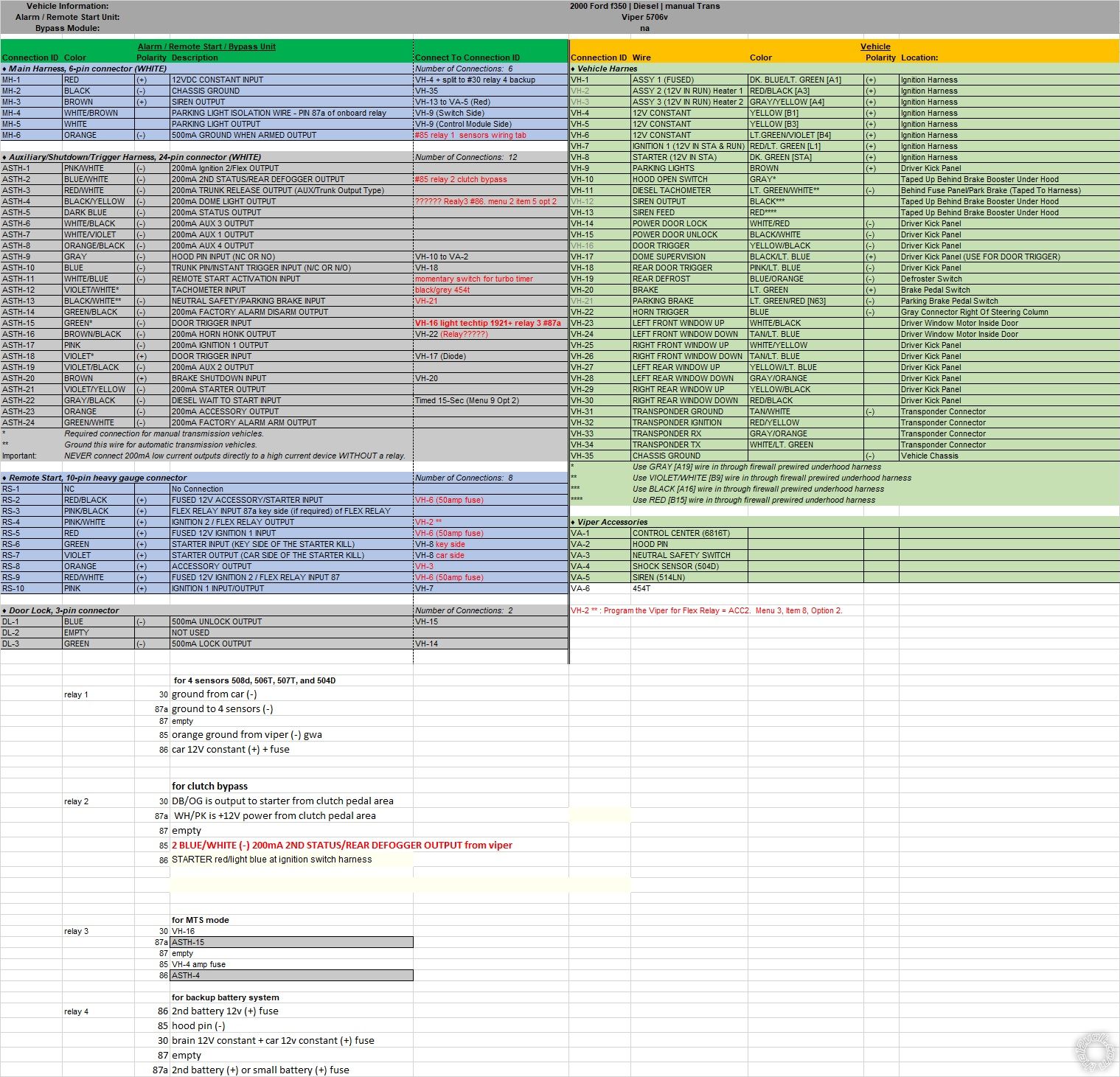Viewport: 1120px width, 1077px height.
Task: Select 'Door Lock, 3-pin connector' heading
Action: coord(60,610)
